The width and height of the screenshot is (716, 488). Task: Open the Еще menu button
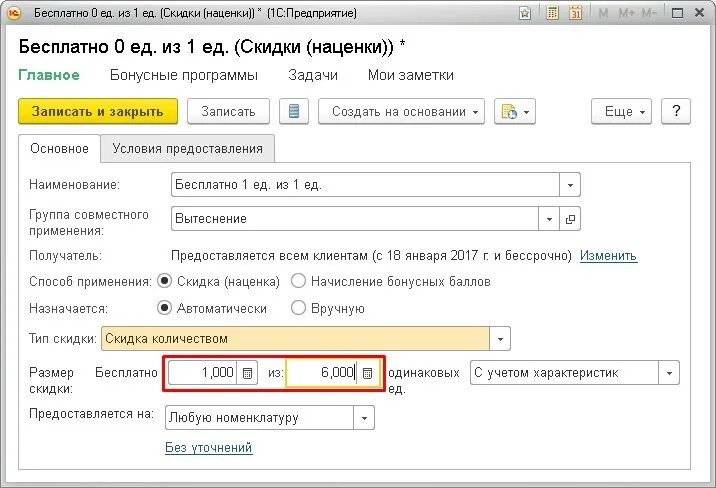click(621, 111)
